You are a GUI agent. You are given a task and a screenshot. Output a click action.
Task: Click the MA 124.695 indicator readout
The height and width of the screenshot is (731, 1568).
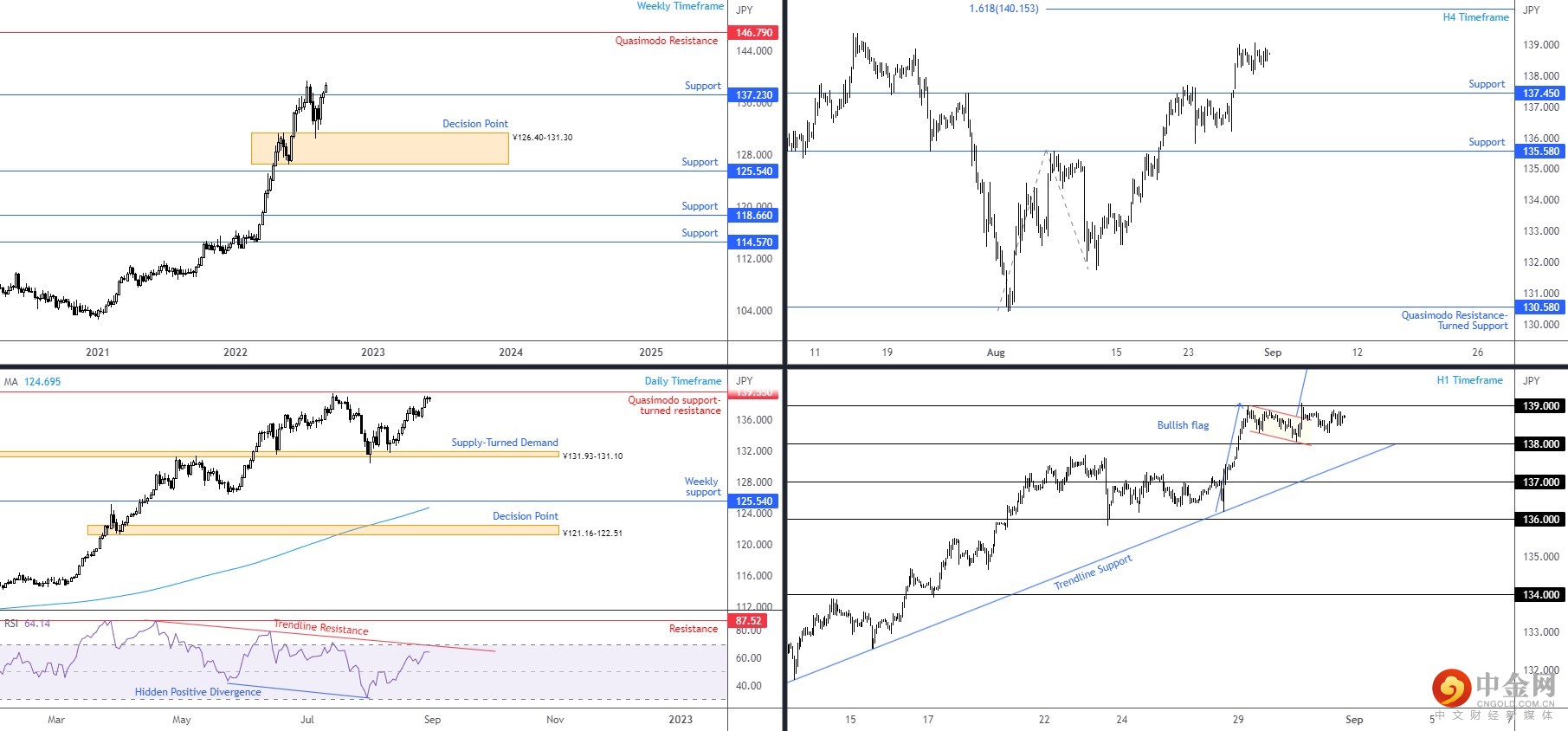tap(33, 382)
